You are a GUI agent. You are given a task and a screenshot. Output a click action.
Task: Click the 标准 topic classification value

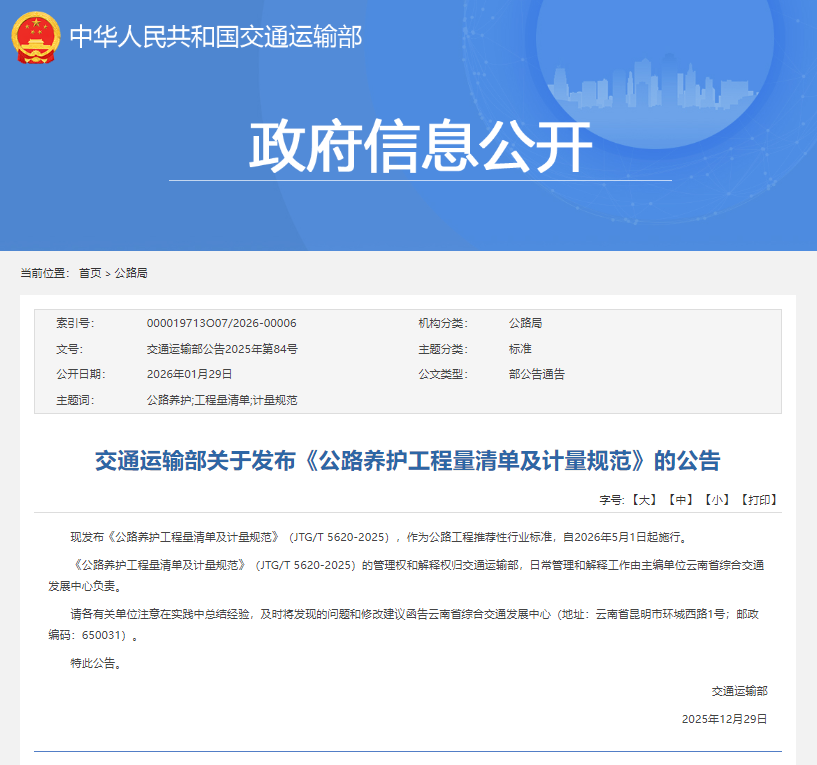[x=520, y=349]
